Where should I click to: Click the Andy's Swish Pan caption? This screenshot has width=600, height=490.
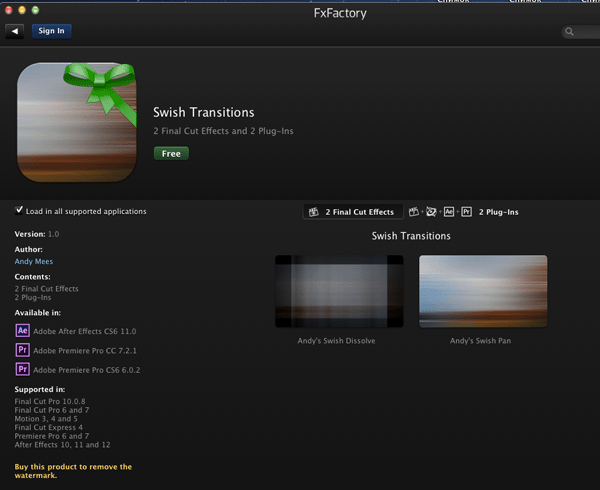480,341
